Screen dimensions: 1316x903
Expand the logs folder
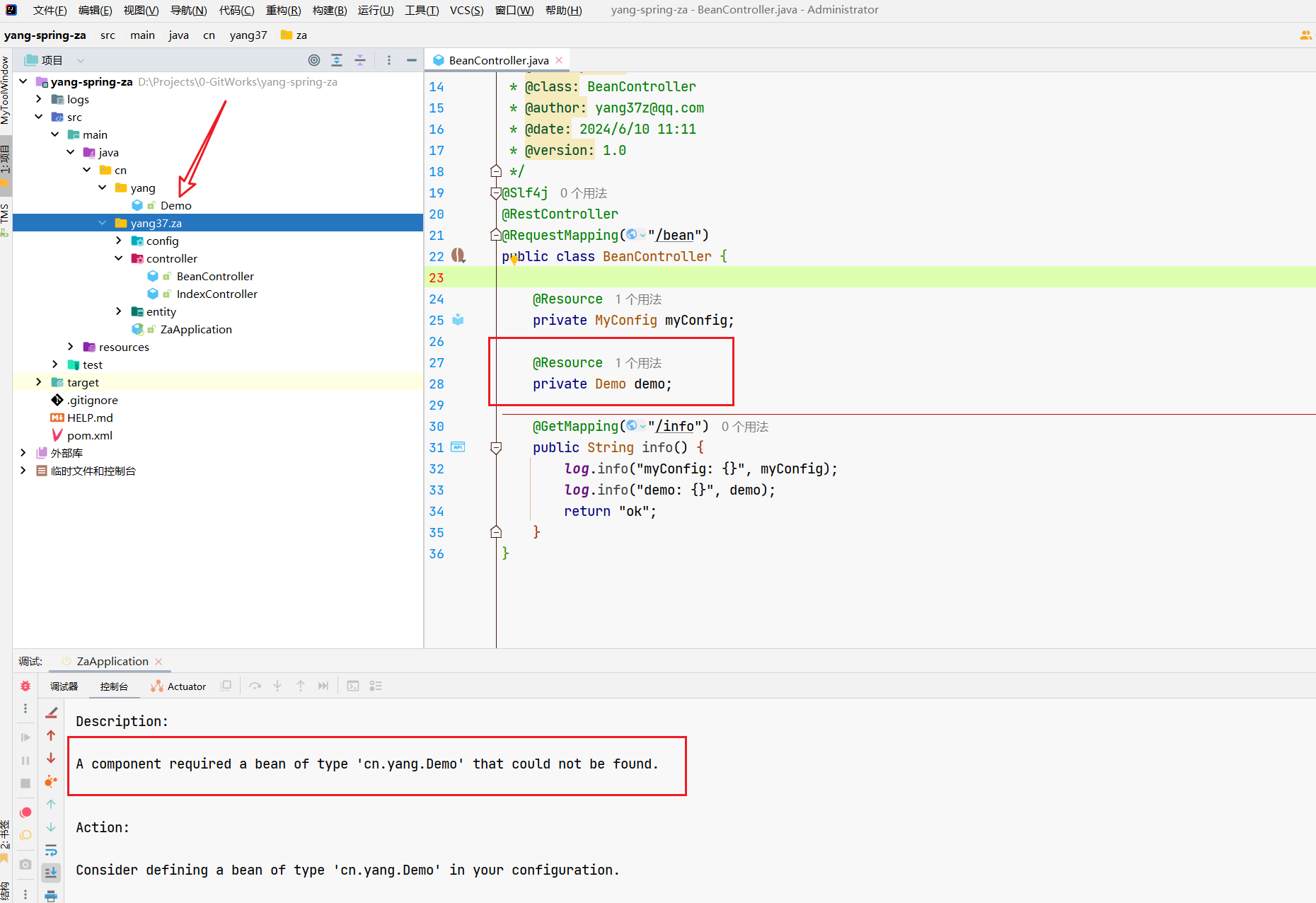click(38, 99)
